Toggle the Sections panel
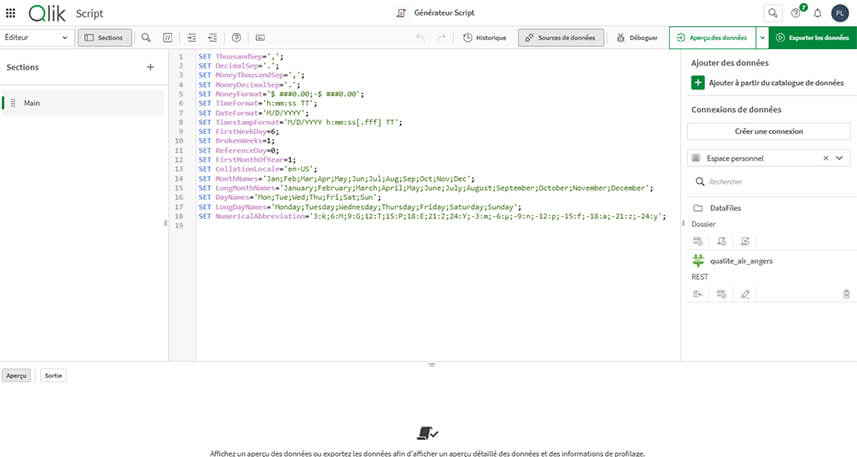This screenshot has height=457, width=857. (x=104, y=37)
